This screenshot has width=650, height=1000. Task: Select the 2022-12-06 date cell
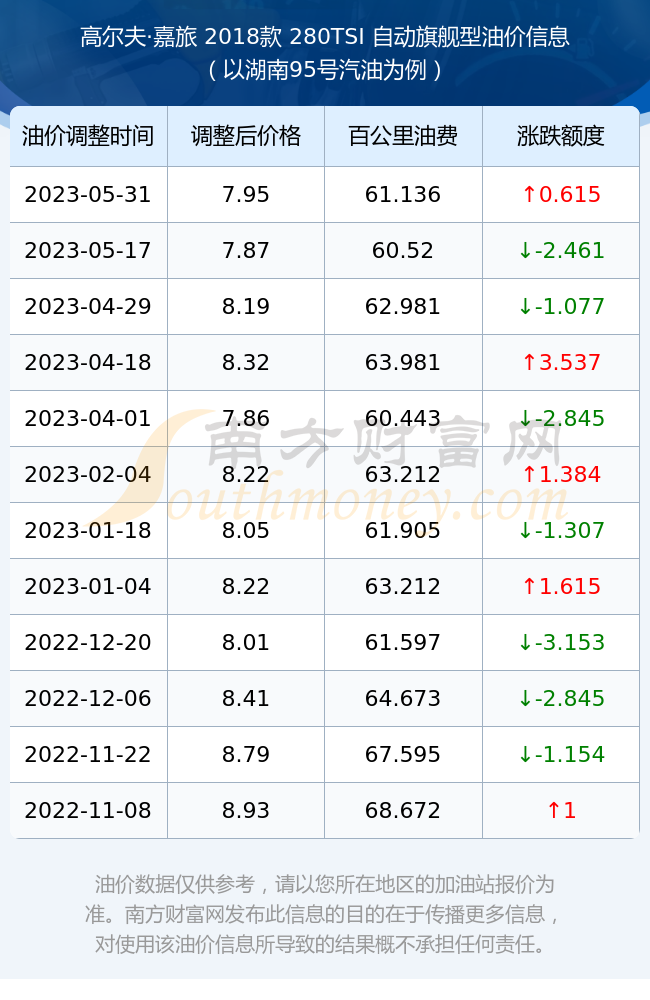[88, 698]
